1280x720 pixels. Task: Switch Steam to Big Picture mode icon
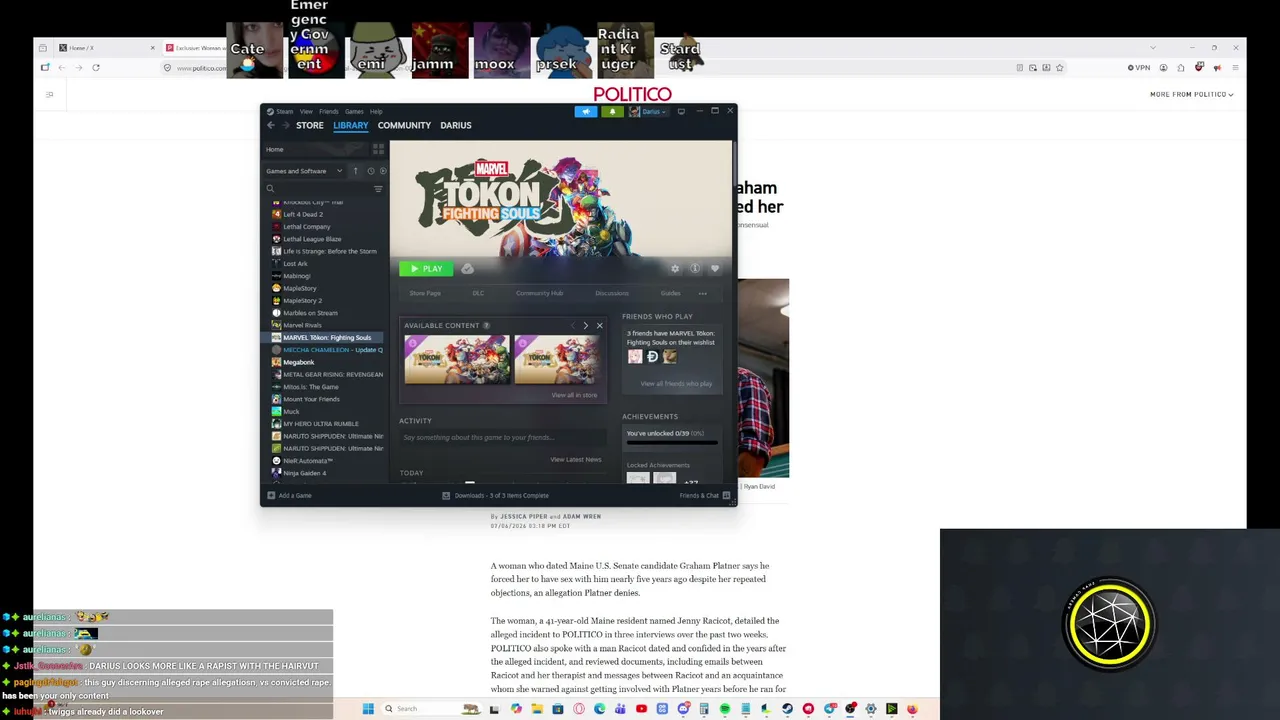pyautogui.click(x=681, y=112)
